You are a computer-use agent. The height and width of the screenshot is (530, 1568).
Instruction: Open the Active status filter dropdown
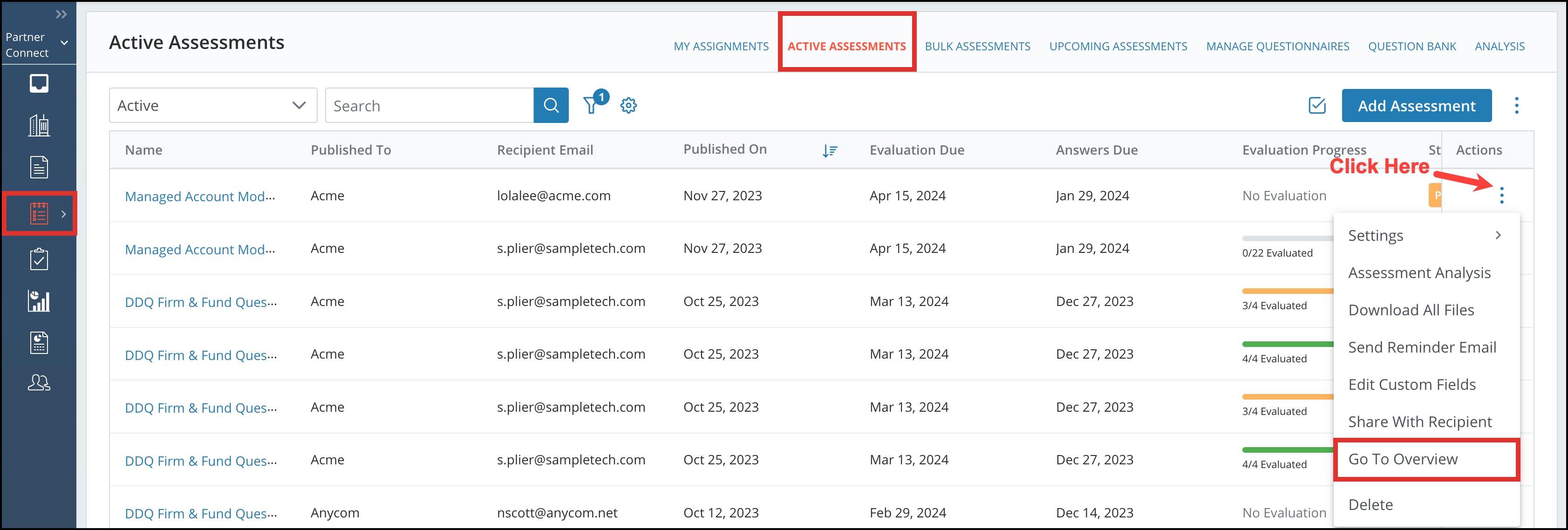(x=212, y=105)
